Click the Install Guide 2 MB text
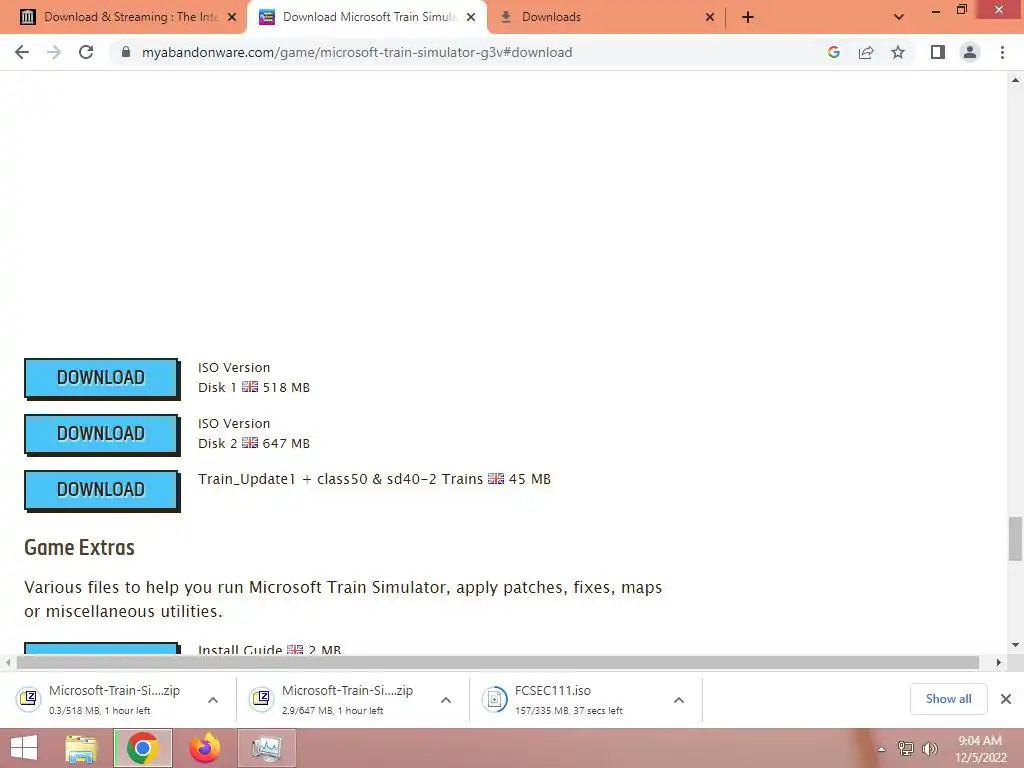This screenshot has width=1024, height=768. pyautogui.click(x=269, y=649)
